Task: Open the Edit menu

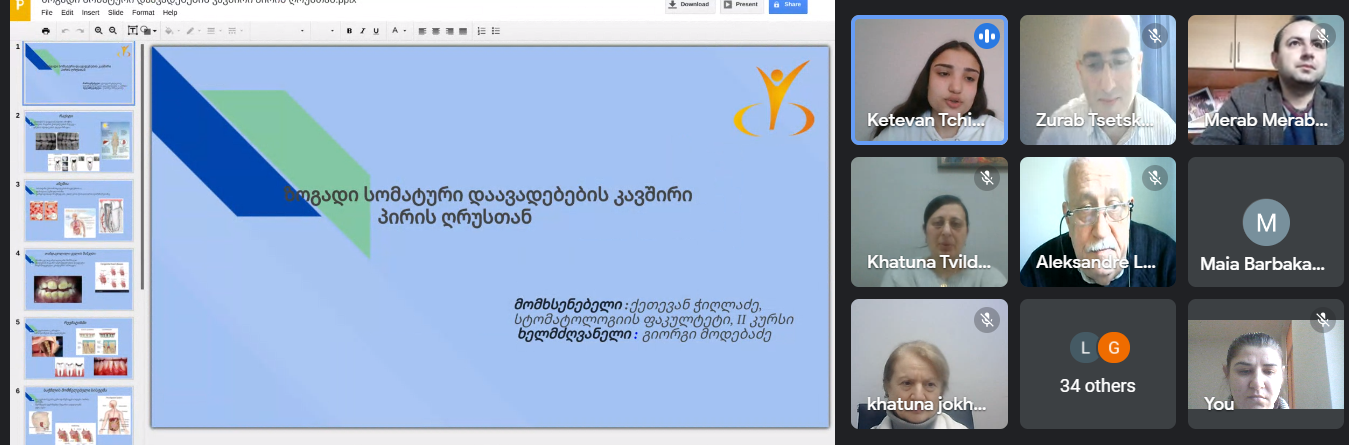Action: [66, 13]
